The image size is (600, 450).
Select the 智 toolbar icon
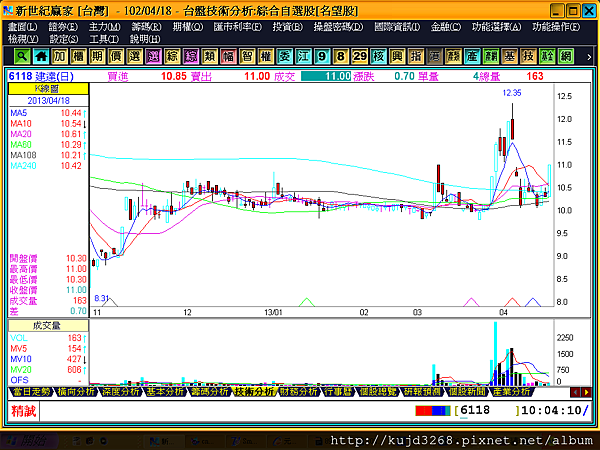pyautogui.click(x=247, y=57)
